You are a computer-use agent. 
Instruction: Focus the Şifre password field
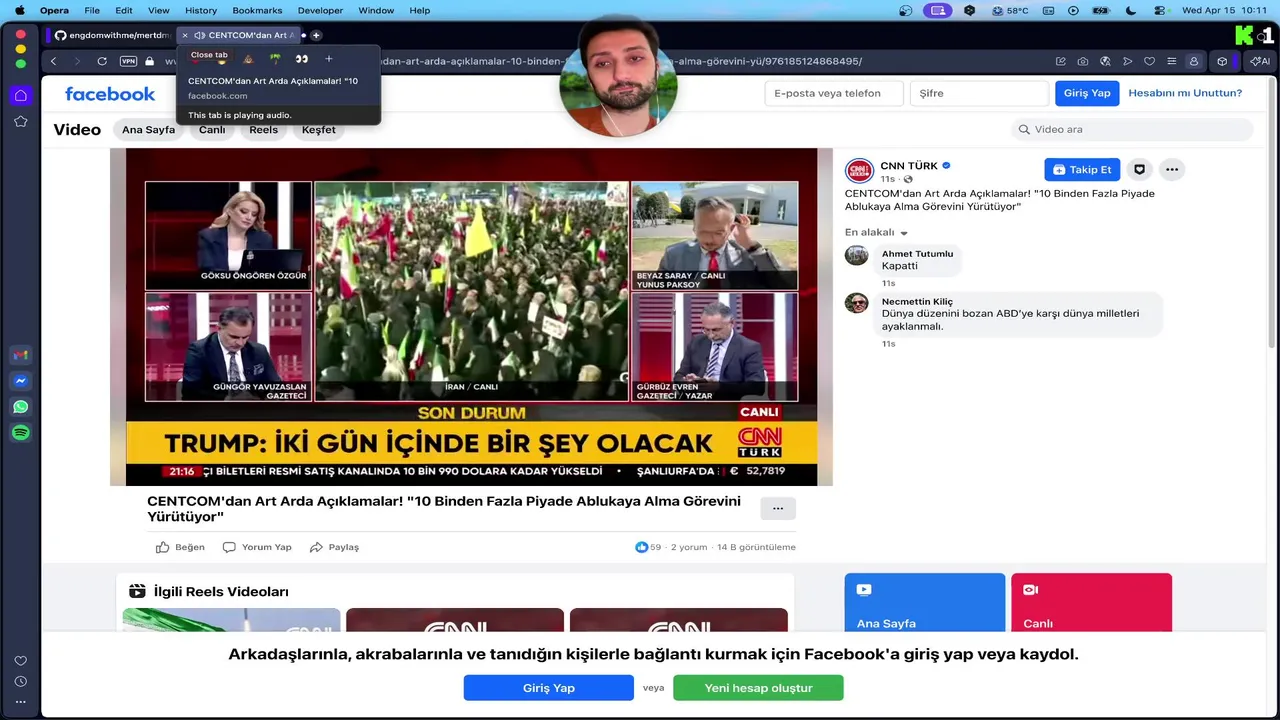point(979,93)
